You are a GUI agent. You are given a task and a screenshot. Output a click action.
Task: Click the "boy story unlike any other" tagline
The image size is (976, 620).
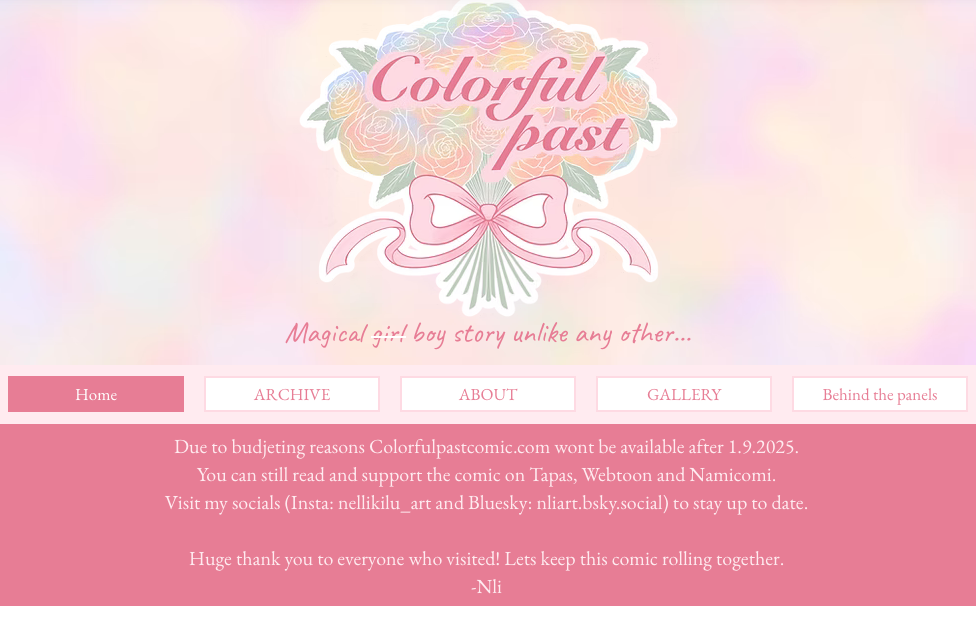click(x=551, y=335)
